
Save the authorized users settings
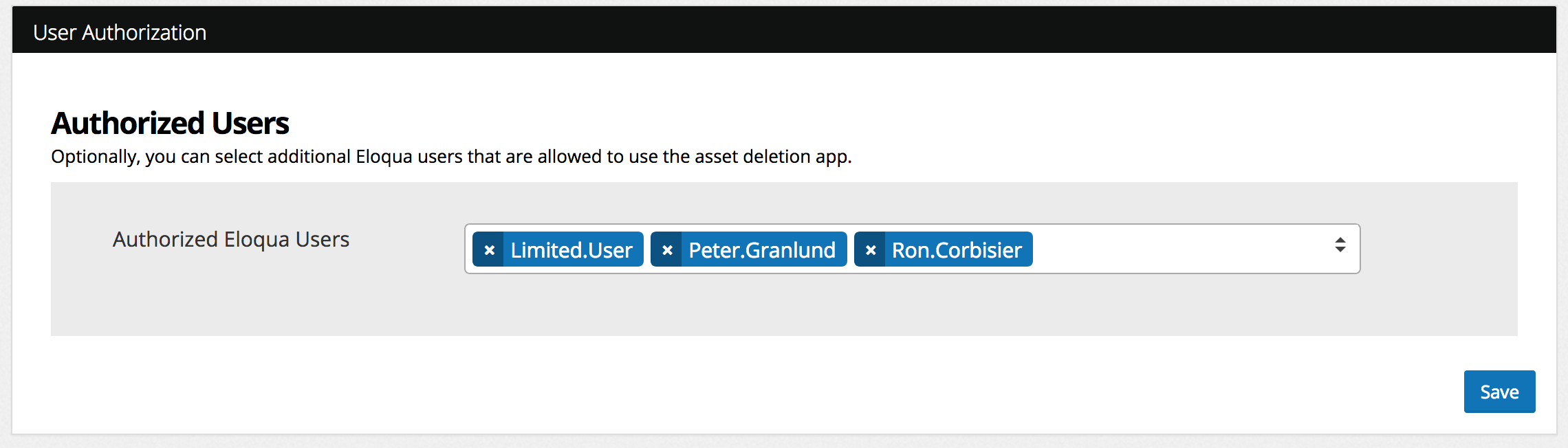(x=1499, y=392)
